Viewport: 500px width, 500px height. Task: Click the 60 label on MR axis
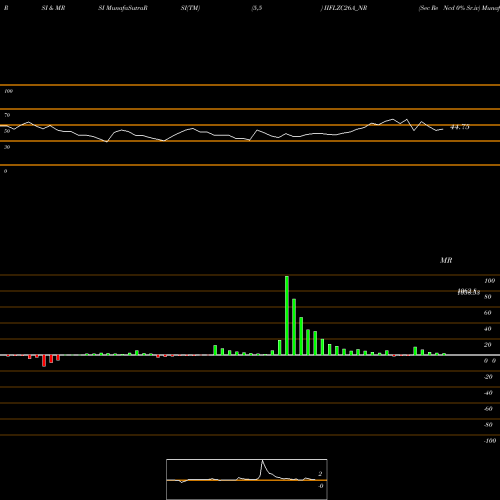coord(487,313)
